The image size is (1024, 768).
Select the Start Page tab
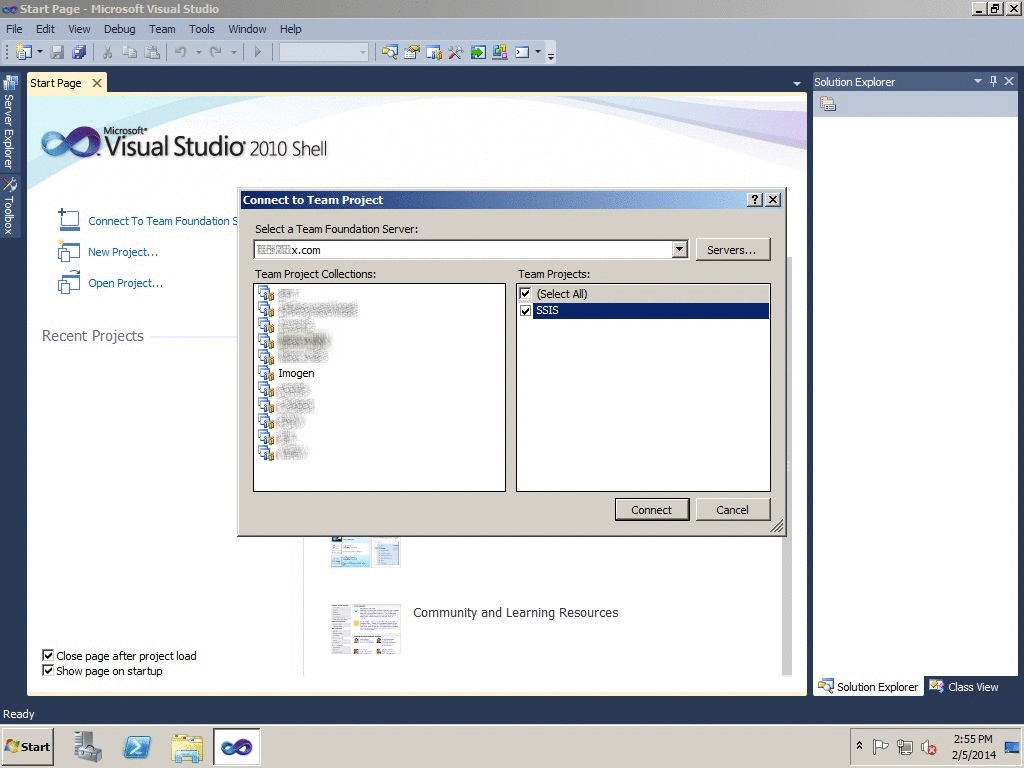point(56,83)
